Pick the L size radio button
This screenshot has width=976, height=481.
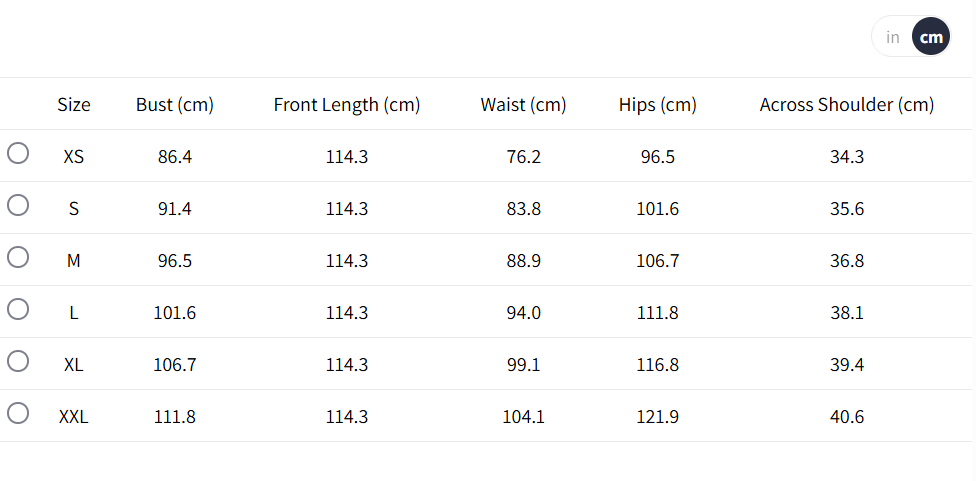coord(18,310)
